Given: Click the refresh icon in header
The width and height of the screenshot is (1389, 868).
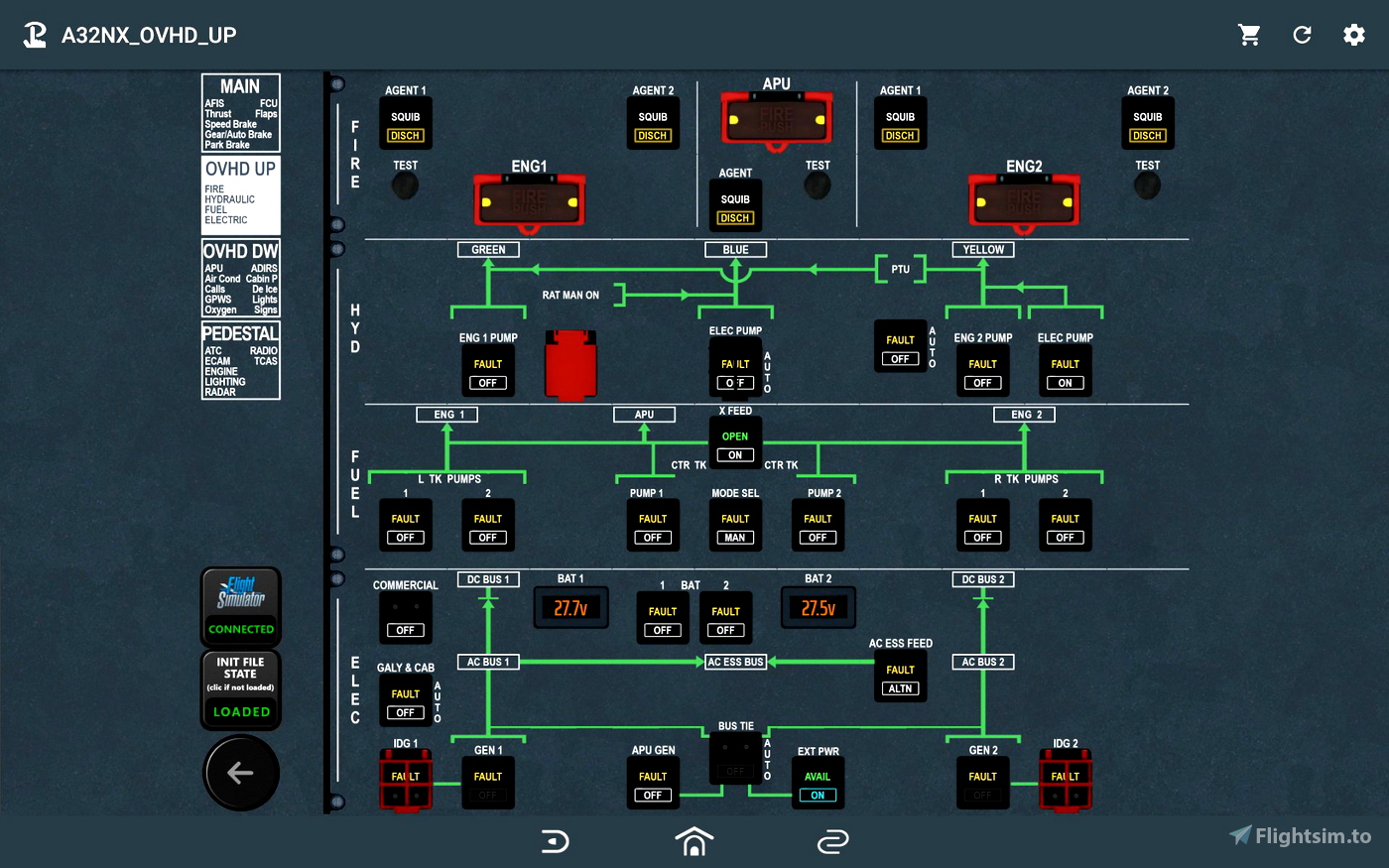Looking at the screenshot, I should (x=1302, y=35).
